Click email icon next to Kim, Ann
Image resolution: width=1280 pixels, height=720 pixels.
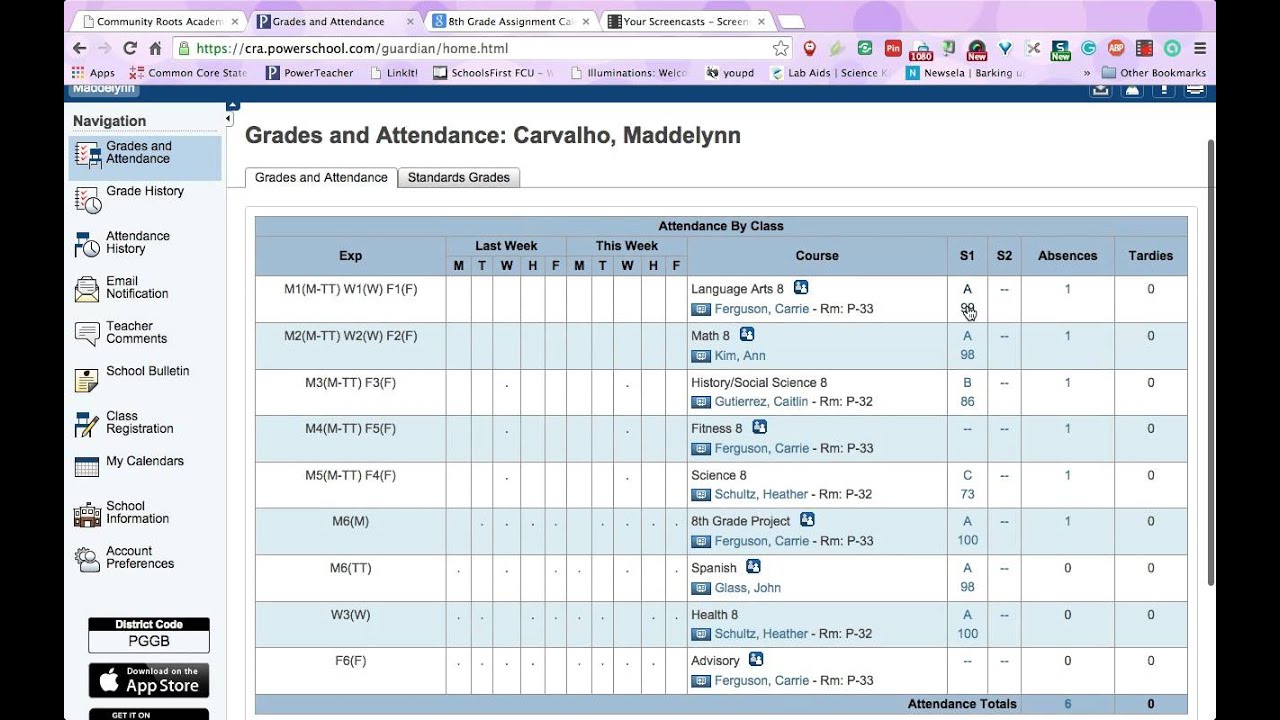click(x=701, y=356)
